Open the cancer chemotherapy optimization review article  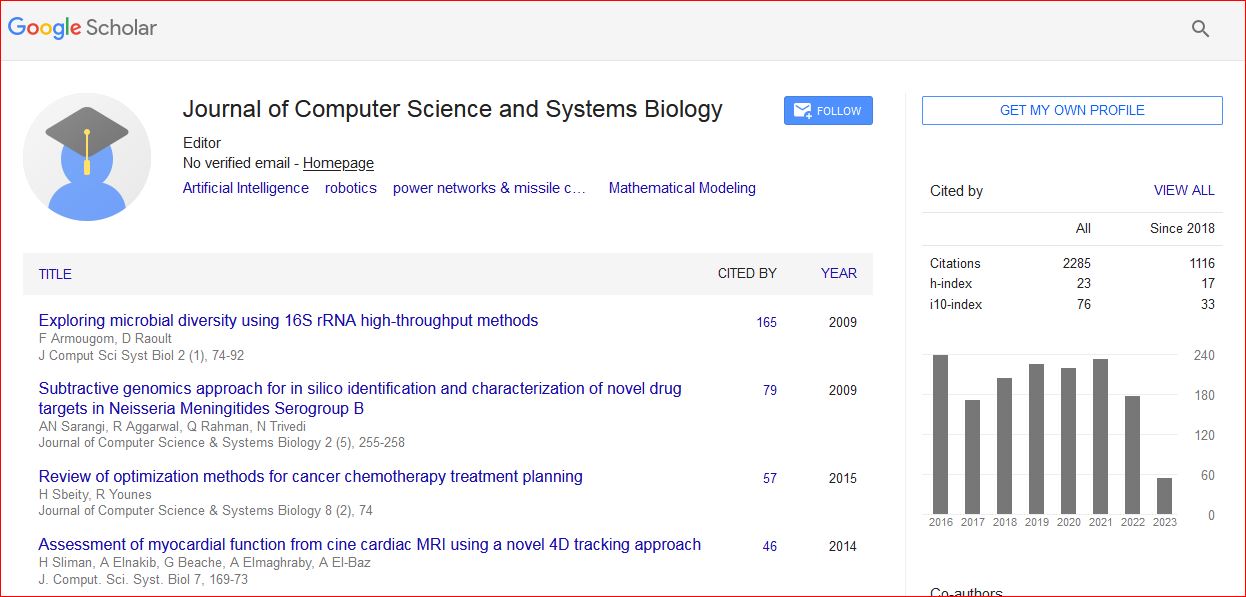310,477
